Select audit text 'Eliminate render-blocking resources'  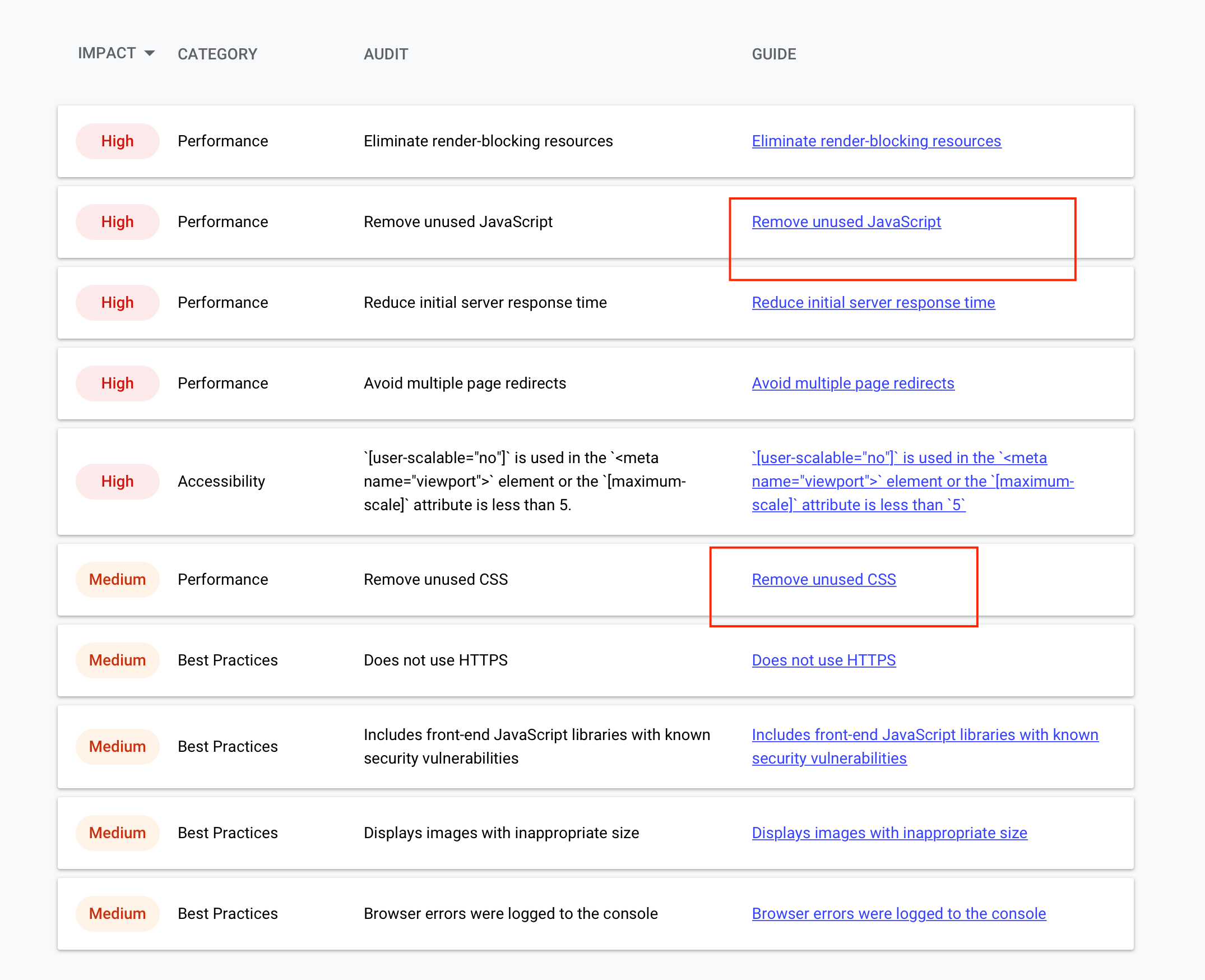(488, 141)
